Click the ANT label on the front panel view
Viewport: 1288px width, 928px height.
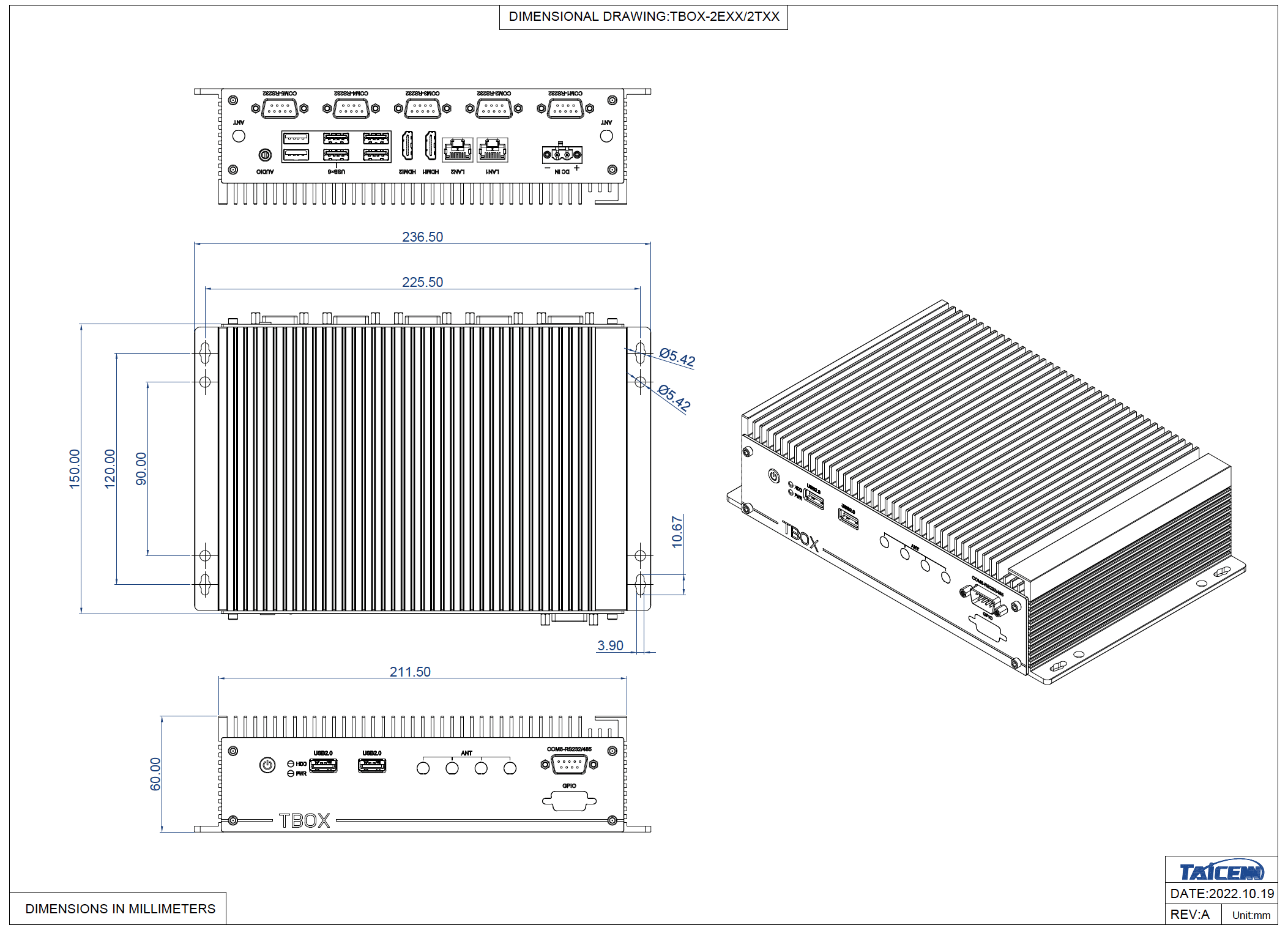(466, 753)
